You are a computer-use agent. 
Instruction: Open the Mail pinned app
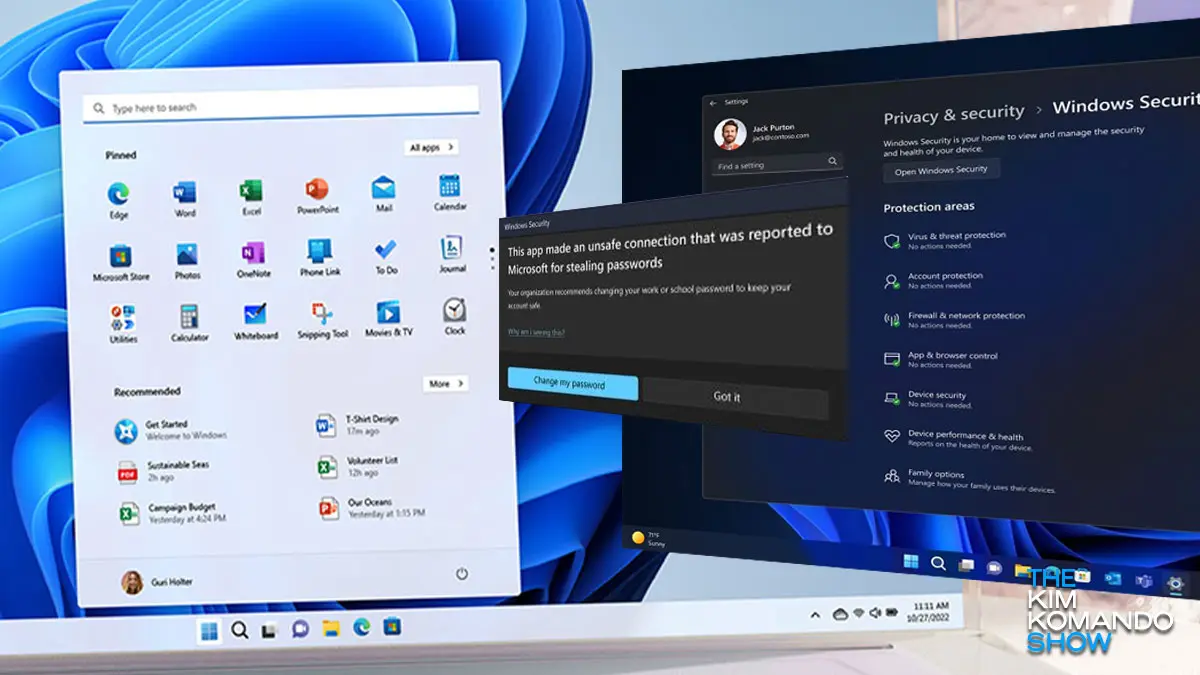pos(383,194)
